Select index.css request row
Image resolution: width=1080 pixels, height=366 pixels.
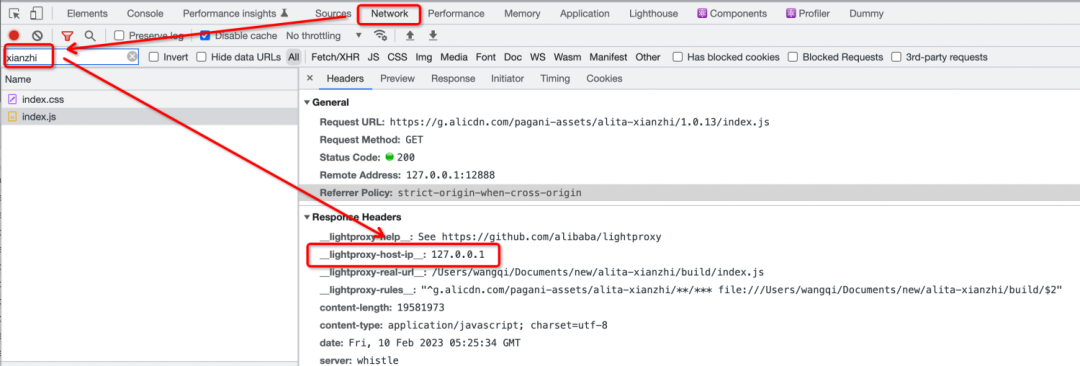[149, 100]
